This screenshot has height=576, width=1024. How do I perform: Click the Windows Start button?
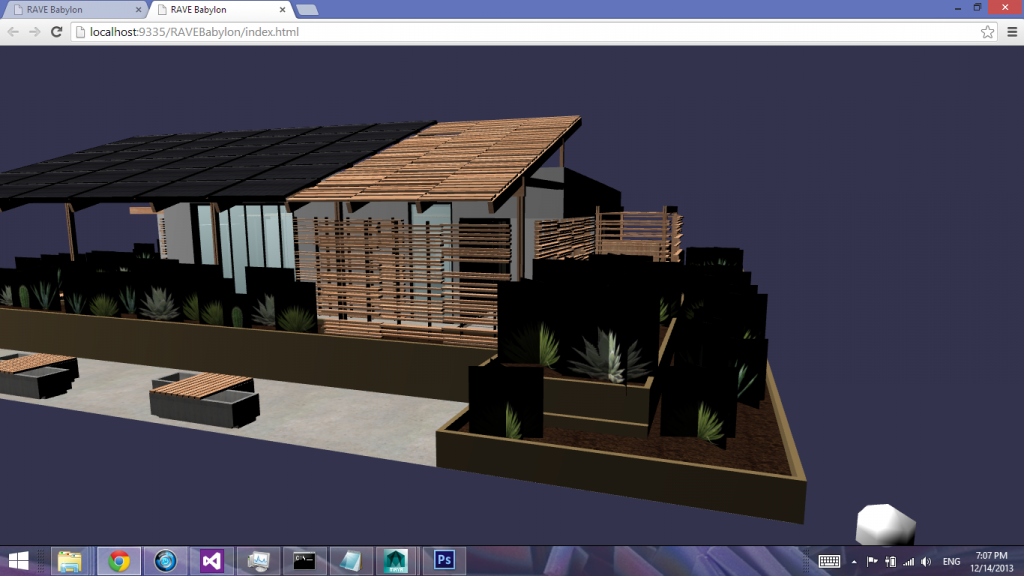point(20,561)
